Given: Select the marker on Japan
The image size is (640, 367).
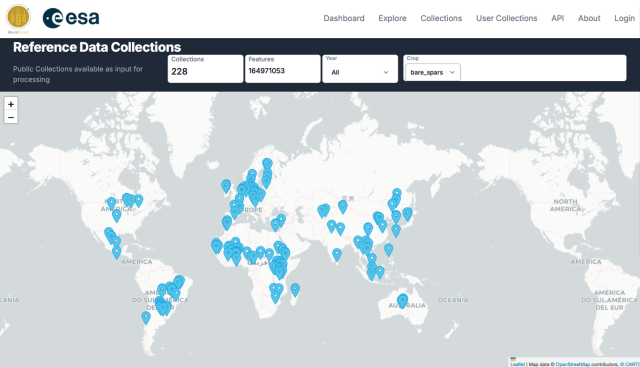Looking at the screenshot, I should point(407,214).
